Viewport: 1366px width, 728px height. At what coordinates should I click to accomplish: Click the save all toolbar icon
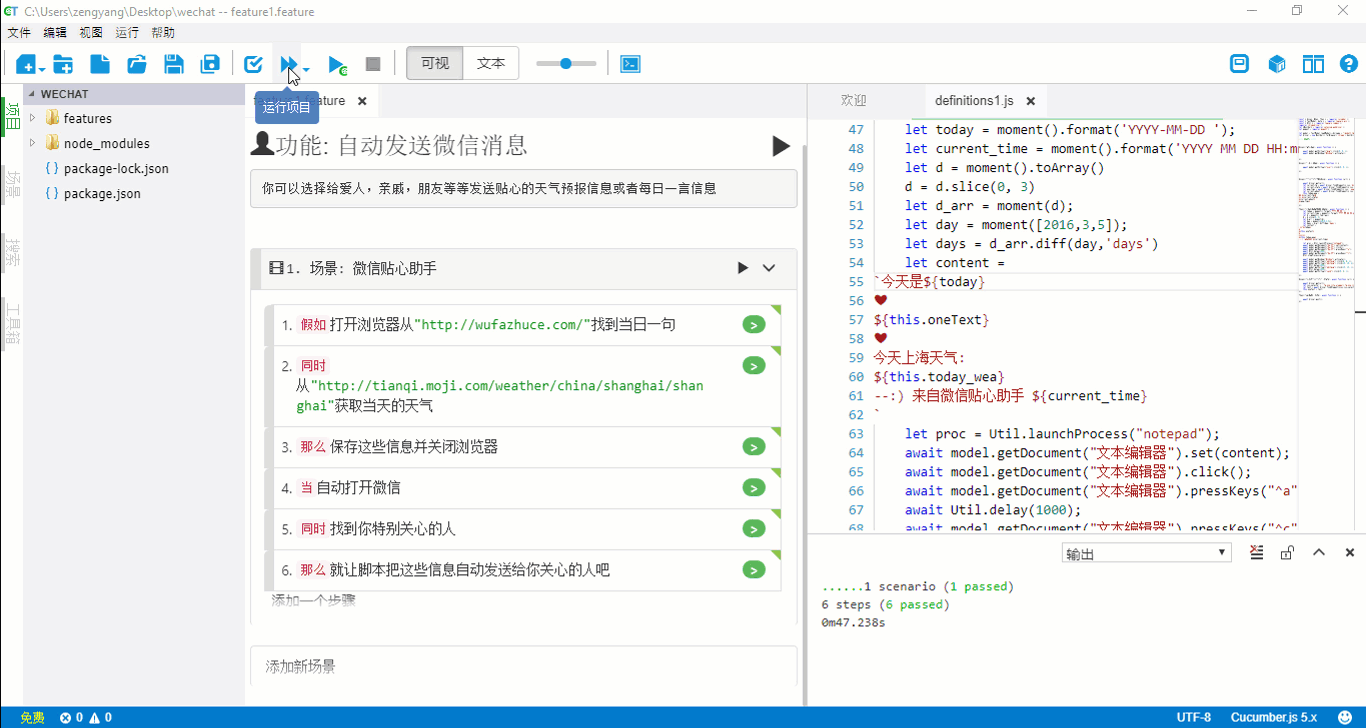click(210, 64)
